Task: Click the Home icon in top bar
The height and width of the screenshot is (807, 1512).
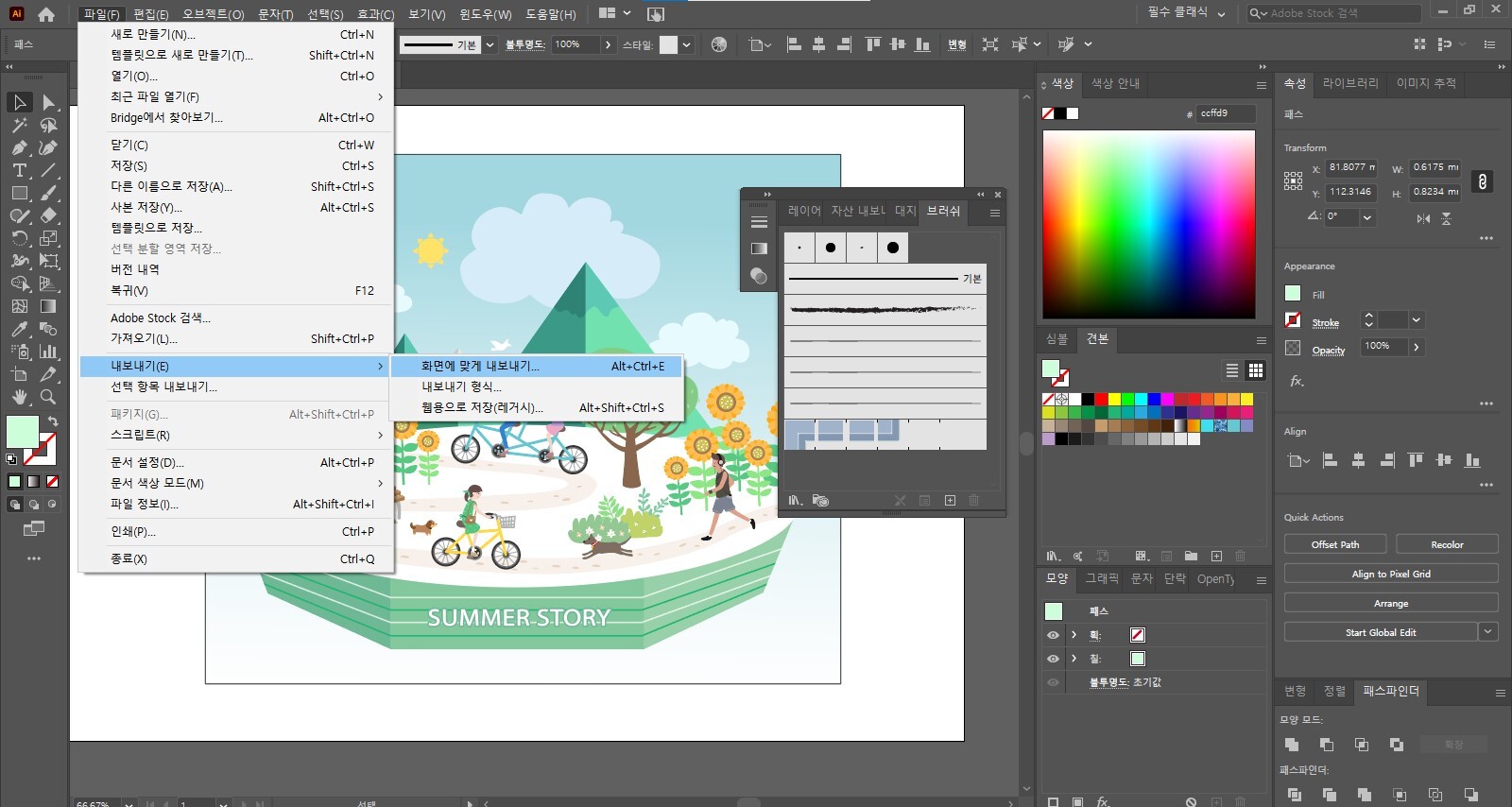Action: click(46, 14)
